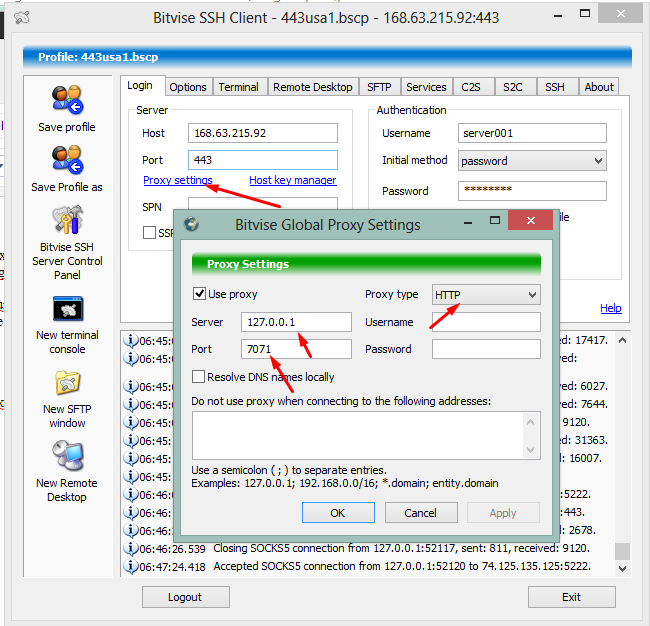The width and height of the screenshot is (650, 626).
Task: Open a New SFTP window
Action: [68, 382]
